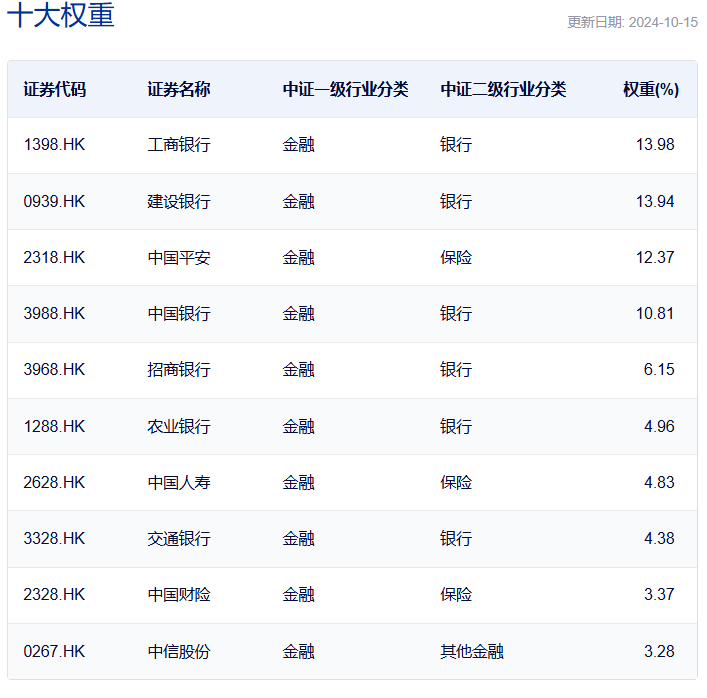Select the name 建设银行

pyautogui.click(x=179, y=202)
